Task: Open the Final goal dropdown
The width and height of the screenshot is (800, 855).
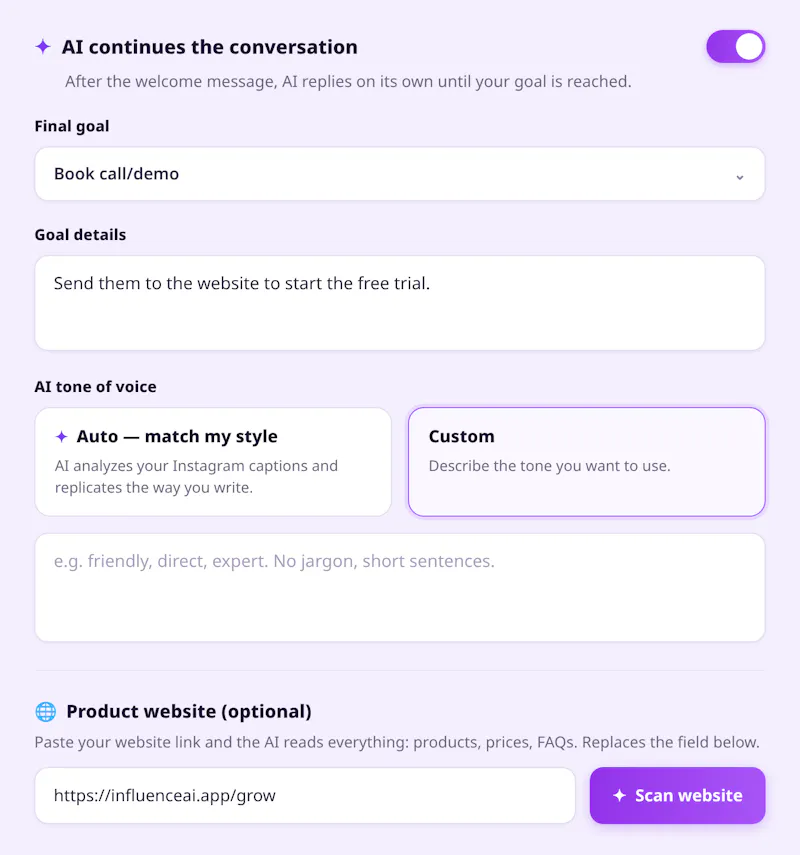Action: point(400,174)
